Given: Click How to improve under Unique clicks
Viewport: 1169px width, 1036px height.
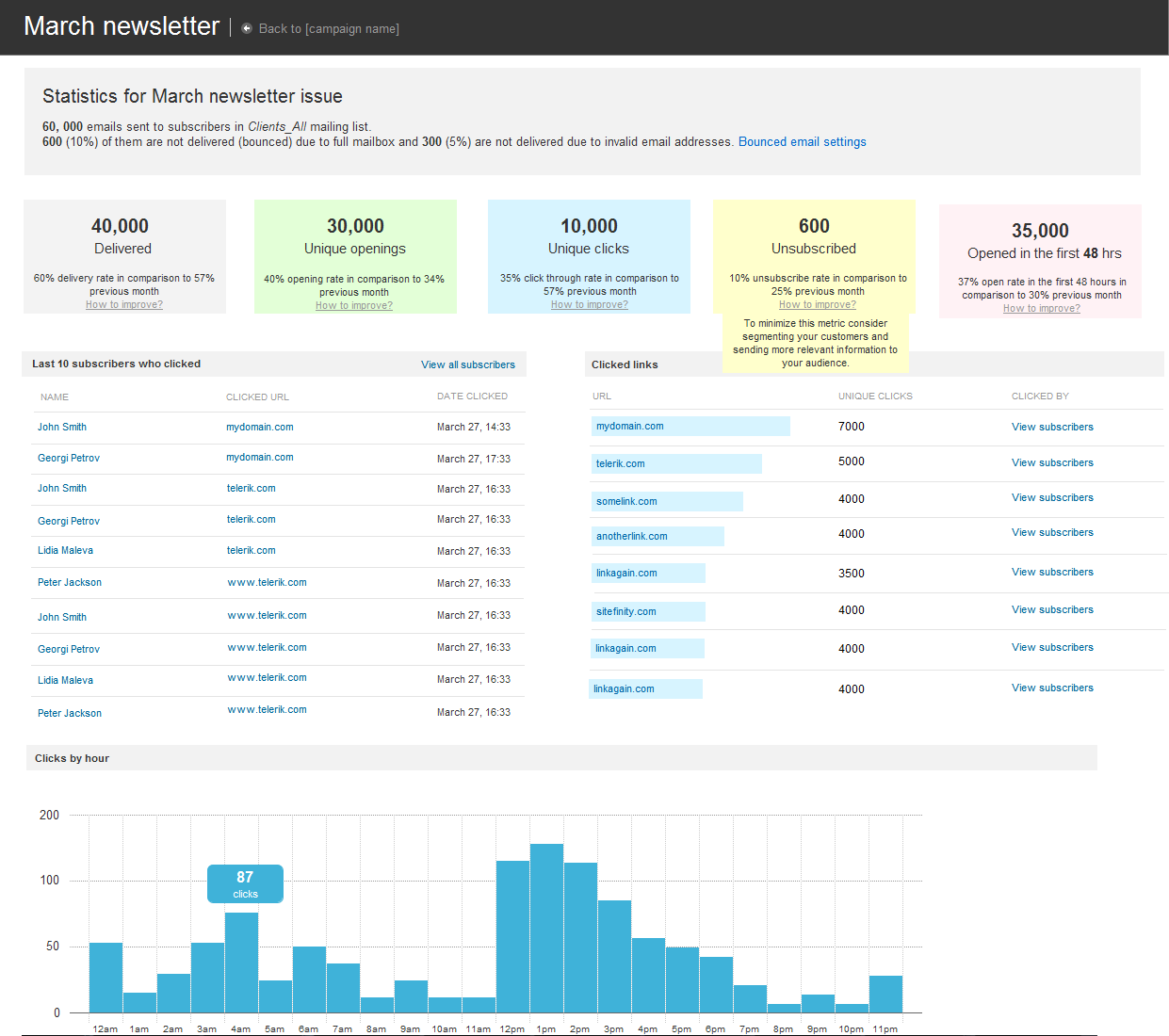Looking at the screenshot, I should [590, 304].
